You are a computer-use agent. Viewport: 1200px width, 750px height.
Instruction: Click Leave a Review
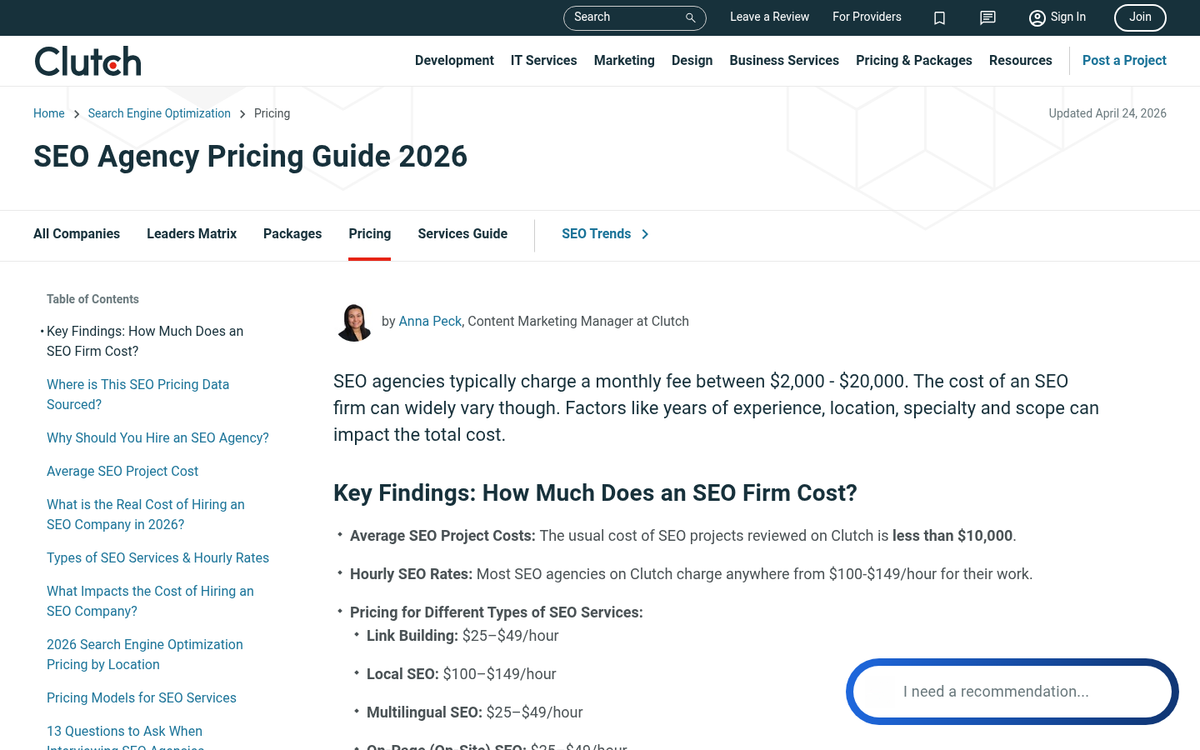(x=769, y=17)
